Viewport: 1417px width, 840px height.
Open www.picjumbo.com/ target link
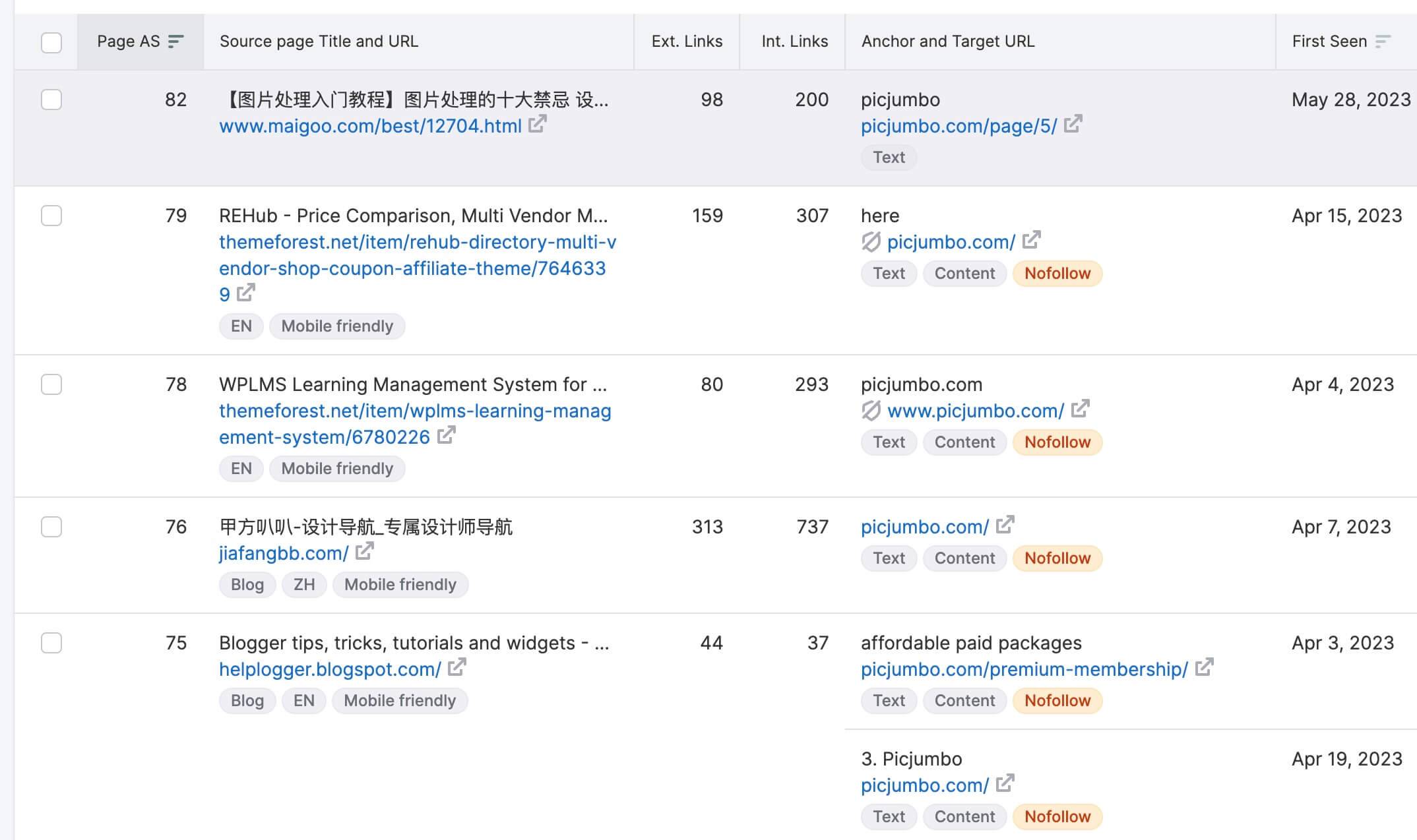(x=976, y=411)
